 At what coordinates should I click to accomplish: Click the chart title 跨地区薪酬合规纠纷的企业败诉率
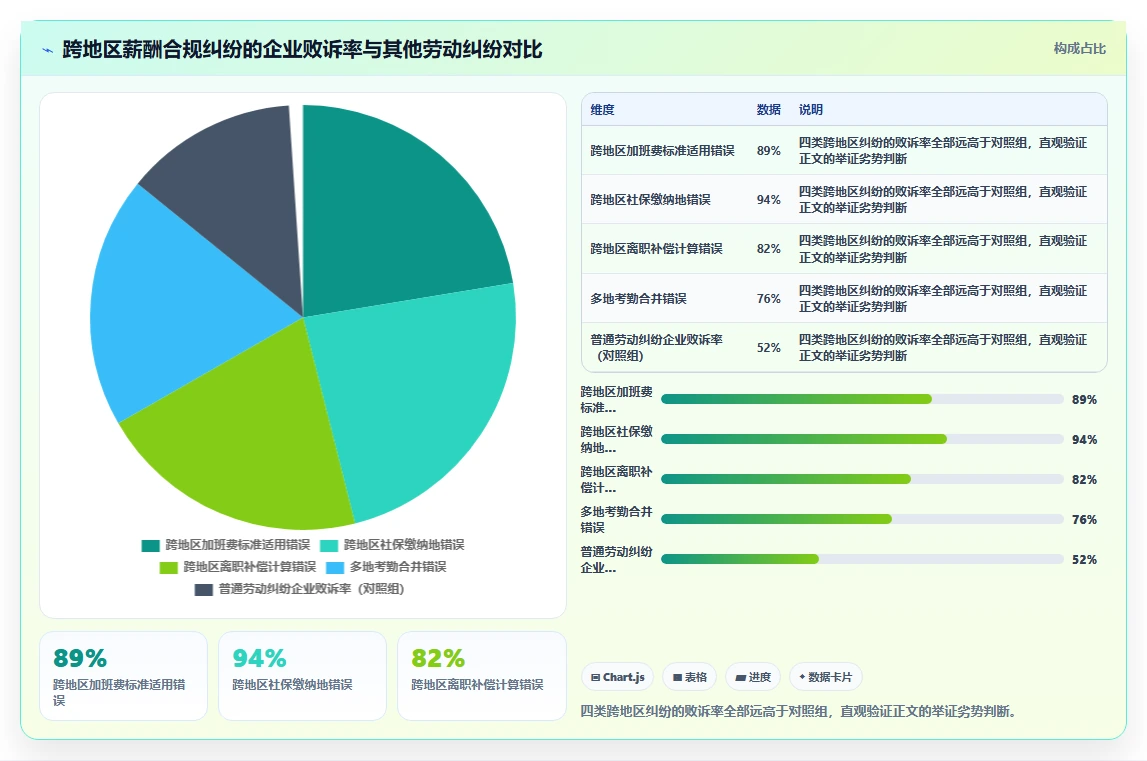click(x=302, y=50)
